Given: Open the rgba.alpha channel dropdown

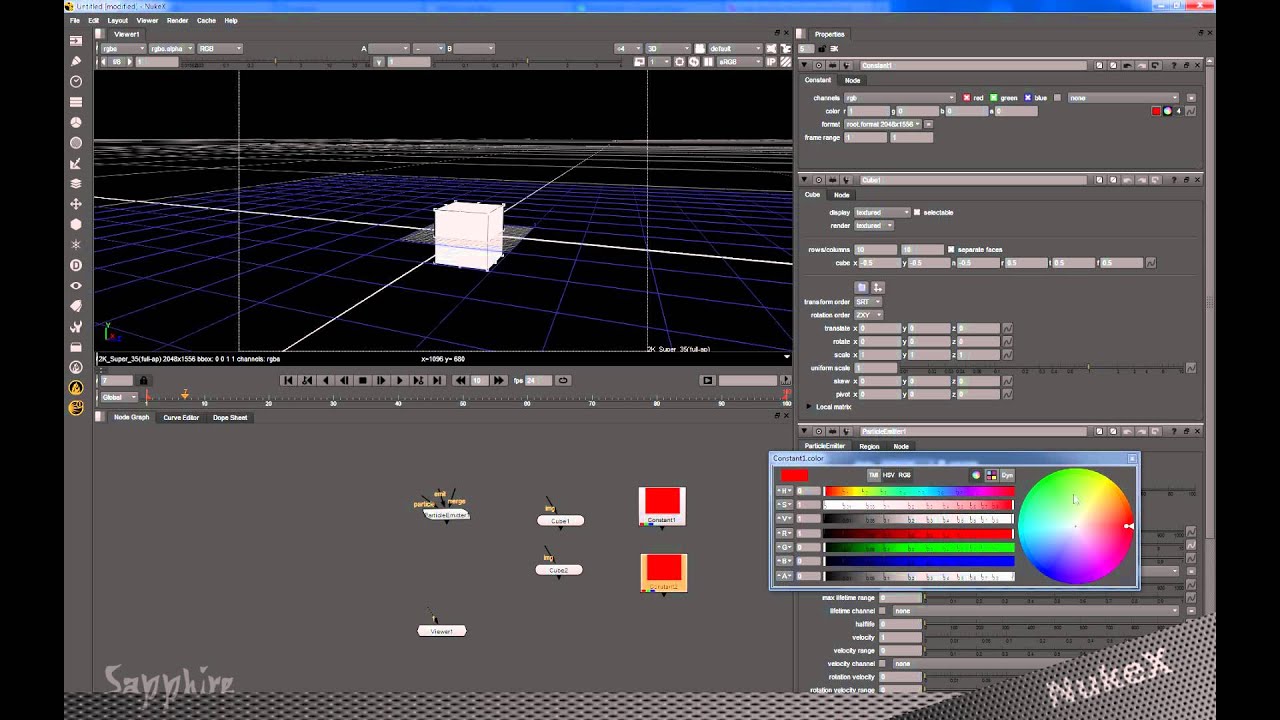Looking at the screenshot, I should [172, 48].
